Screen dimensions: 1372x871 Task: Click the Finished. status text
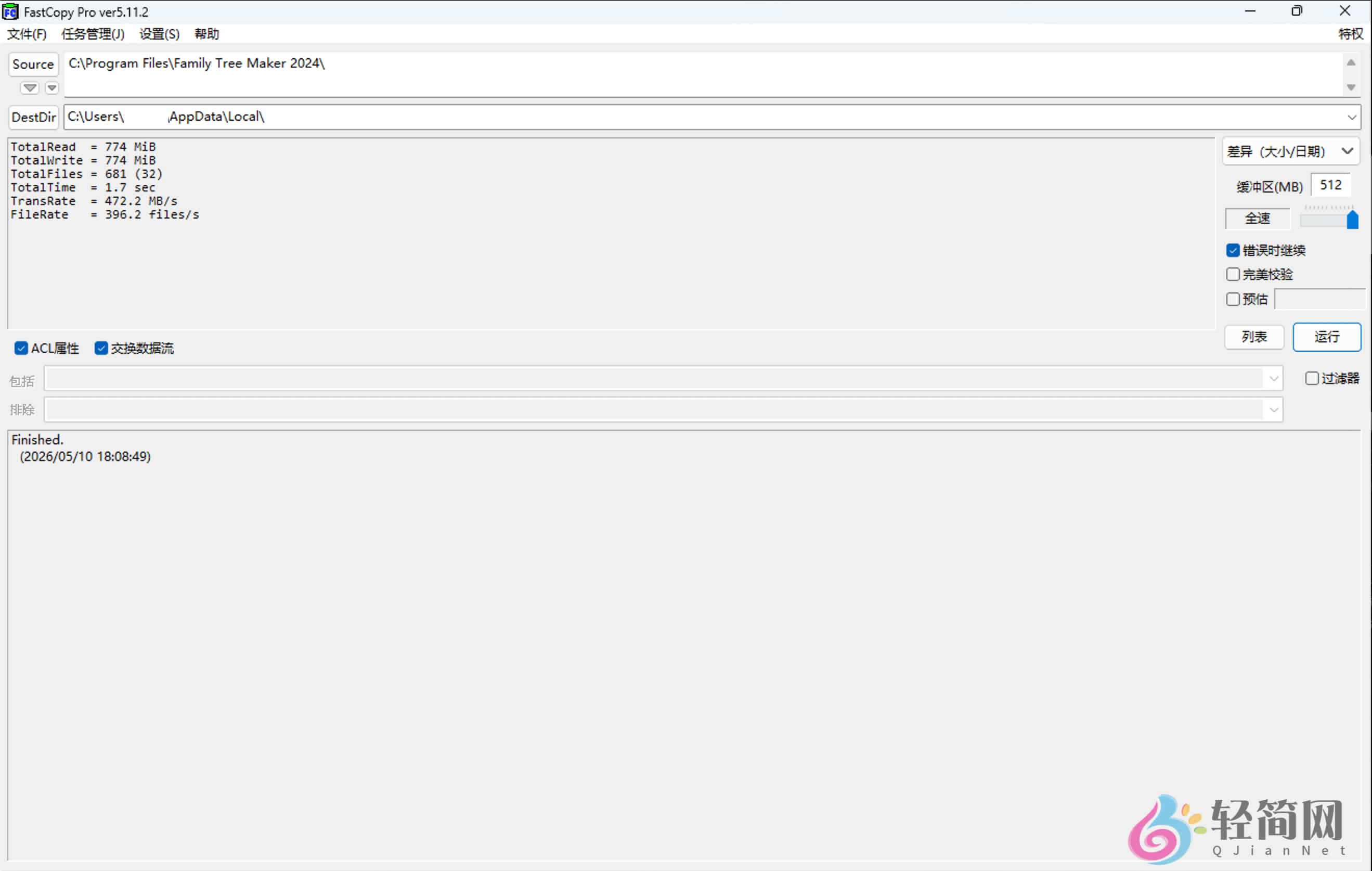point(37,440)
